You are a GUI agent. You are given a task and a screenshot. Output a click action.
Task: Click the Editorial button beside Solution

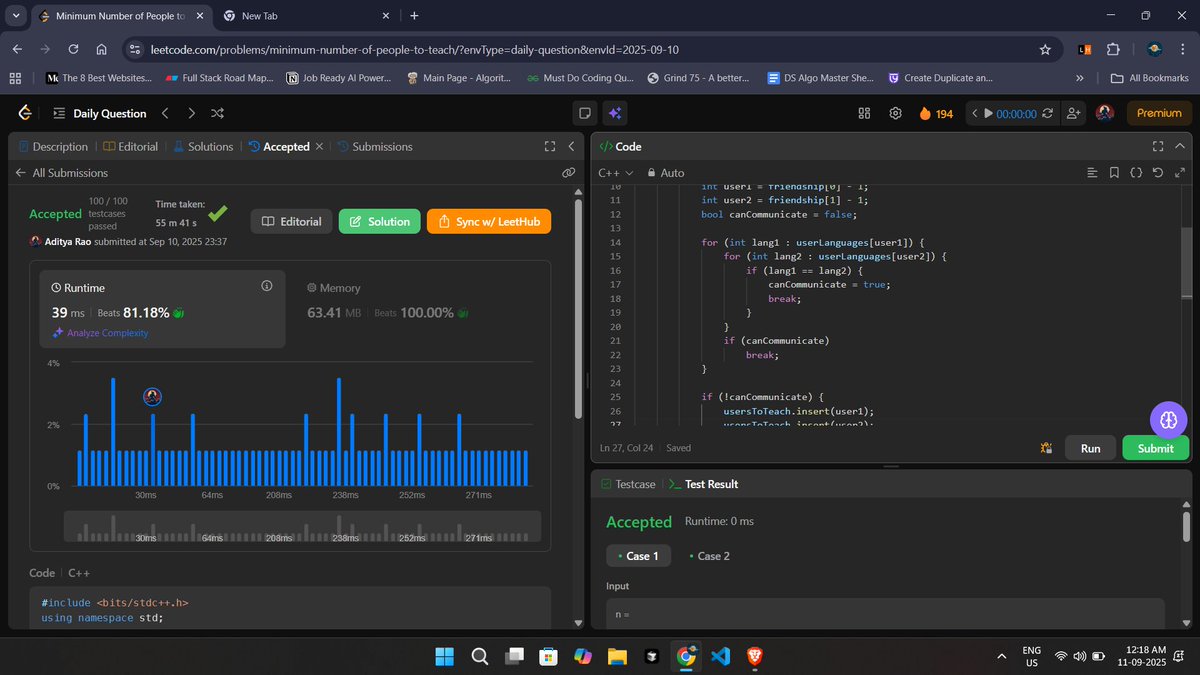291,221
